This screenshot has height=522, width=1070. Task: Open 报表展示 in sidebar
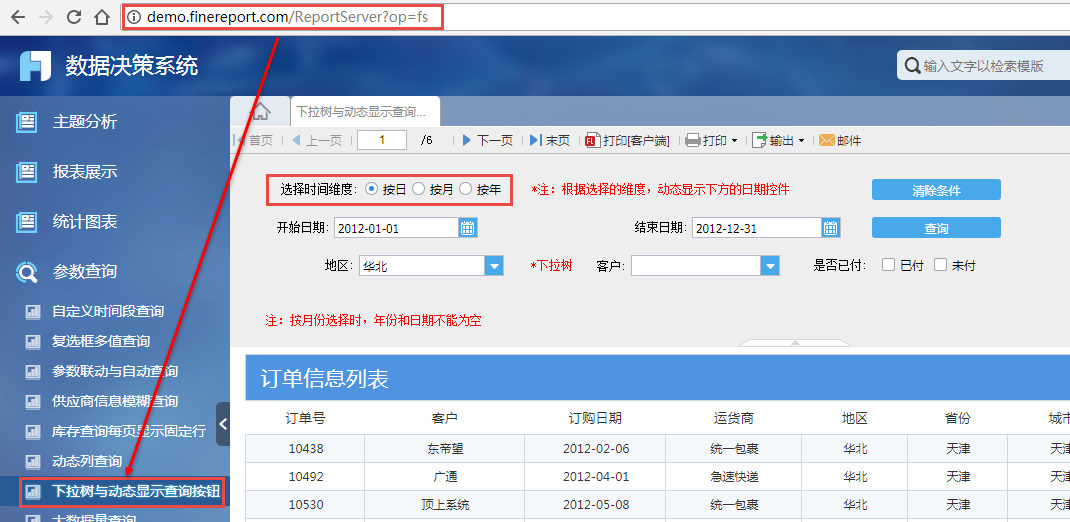[85, 172]
